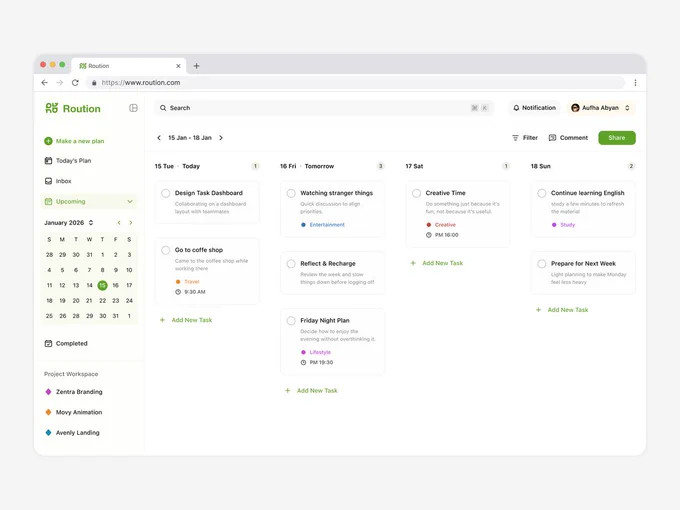
Task: Open Avenly Landing project
Action: click(73, 432)
